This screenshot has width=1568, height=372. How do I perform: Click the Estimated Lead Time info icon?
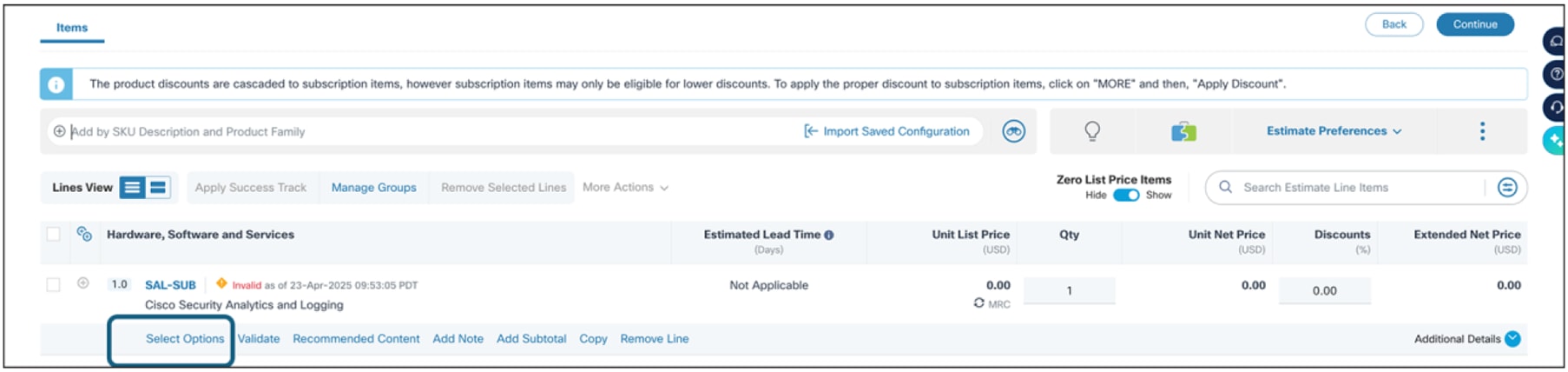point(829,235)
